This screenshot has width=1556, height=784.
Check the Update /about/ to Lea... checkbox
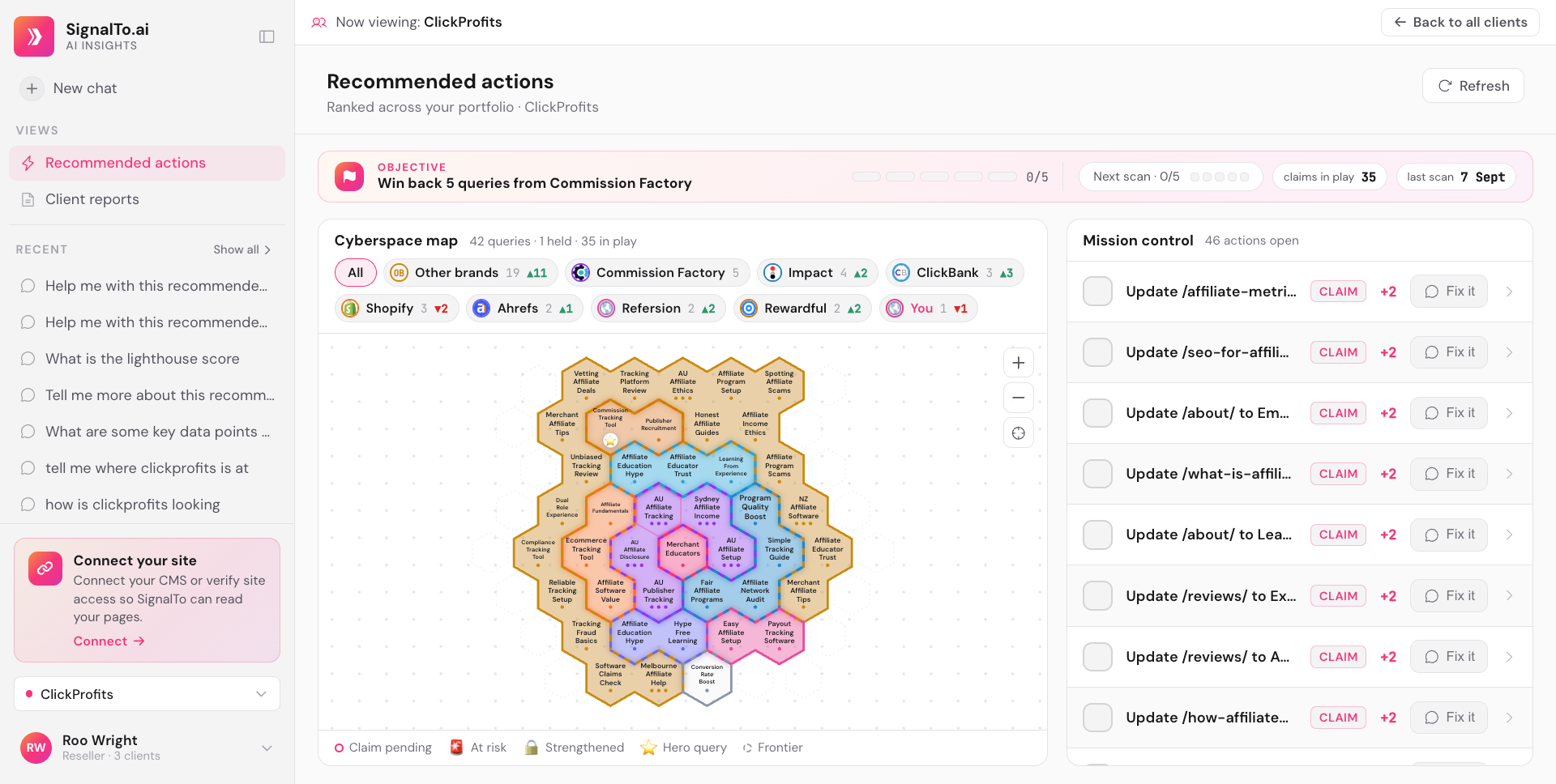(x=1098, y=535)
